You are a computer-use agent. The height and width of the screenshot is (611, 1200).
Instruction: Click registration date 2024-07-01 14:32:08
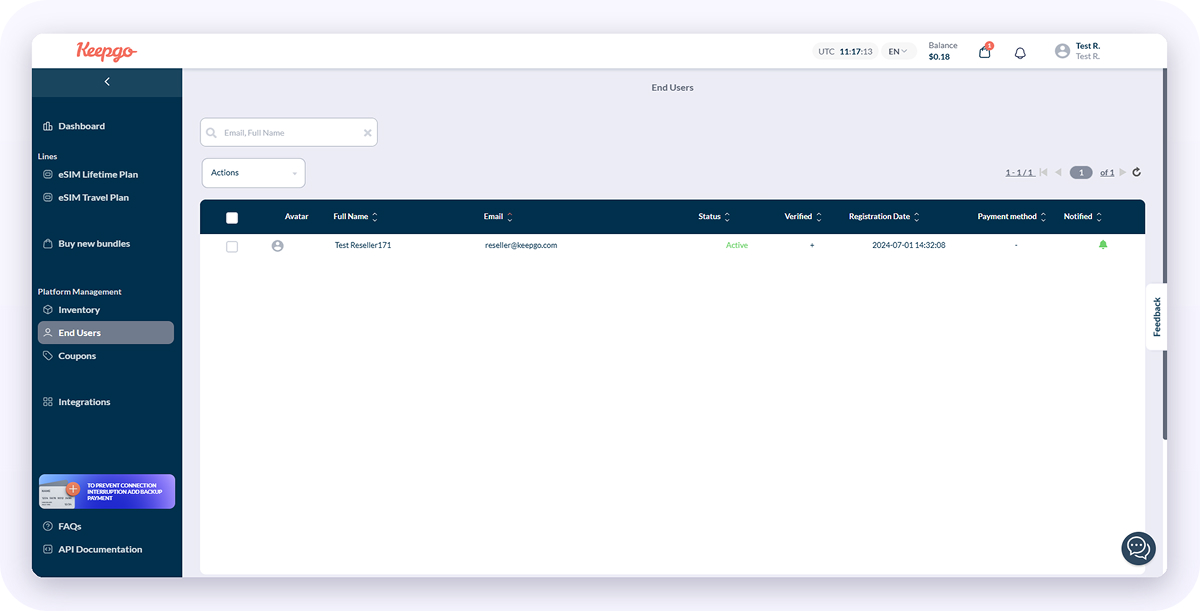(909, 245)
